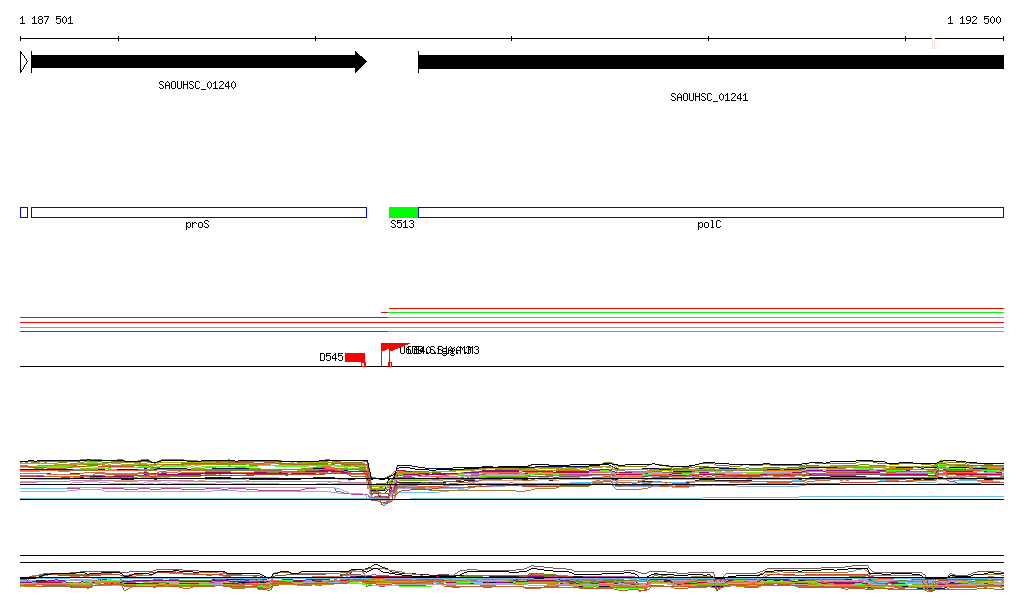
Task: Select the small blue square left of proS
Action: click(x=24, y=212)
